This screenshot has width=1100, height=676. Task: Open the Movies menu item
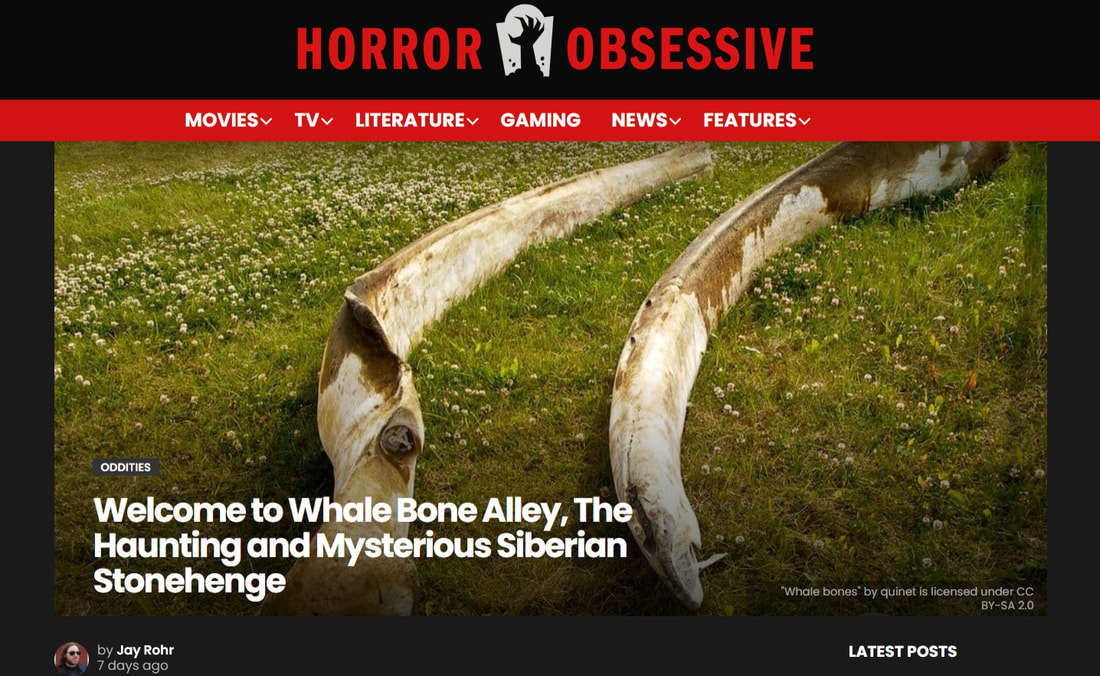point(222,120)
